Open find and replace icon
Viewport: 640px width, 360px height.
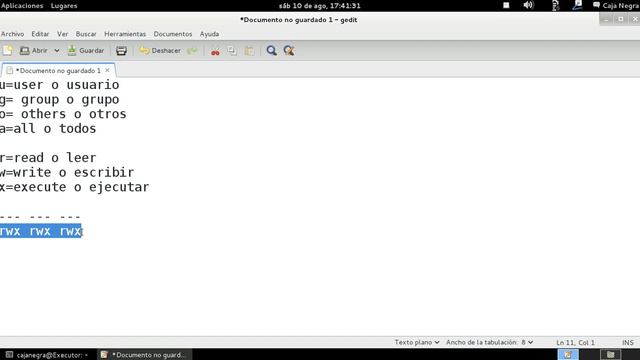(x=289, y=51)
